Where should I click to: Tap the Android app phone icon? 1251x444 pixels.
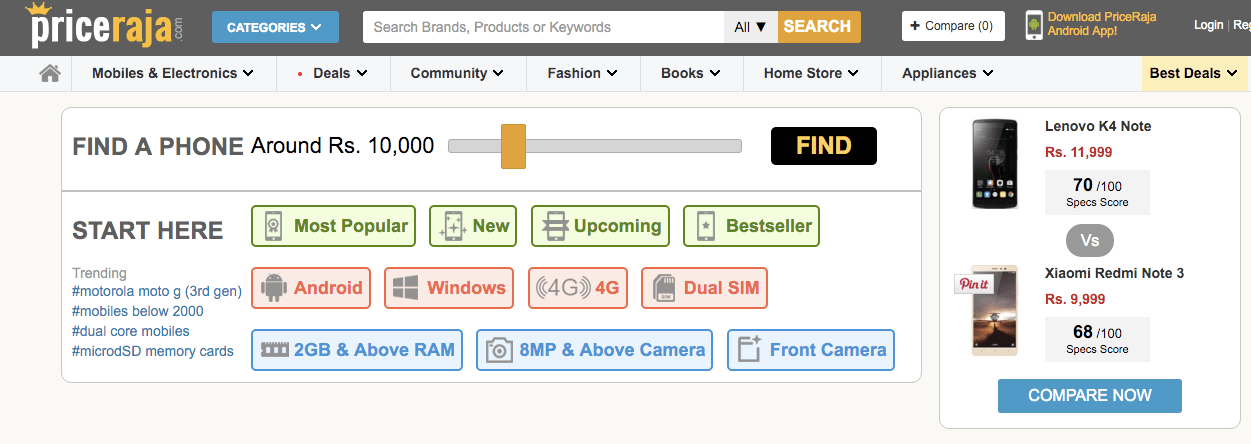point(1034,26)
